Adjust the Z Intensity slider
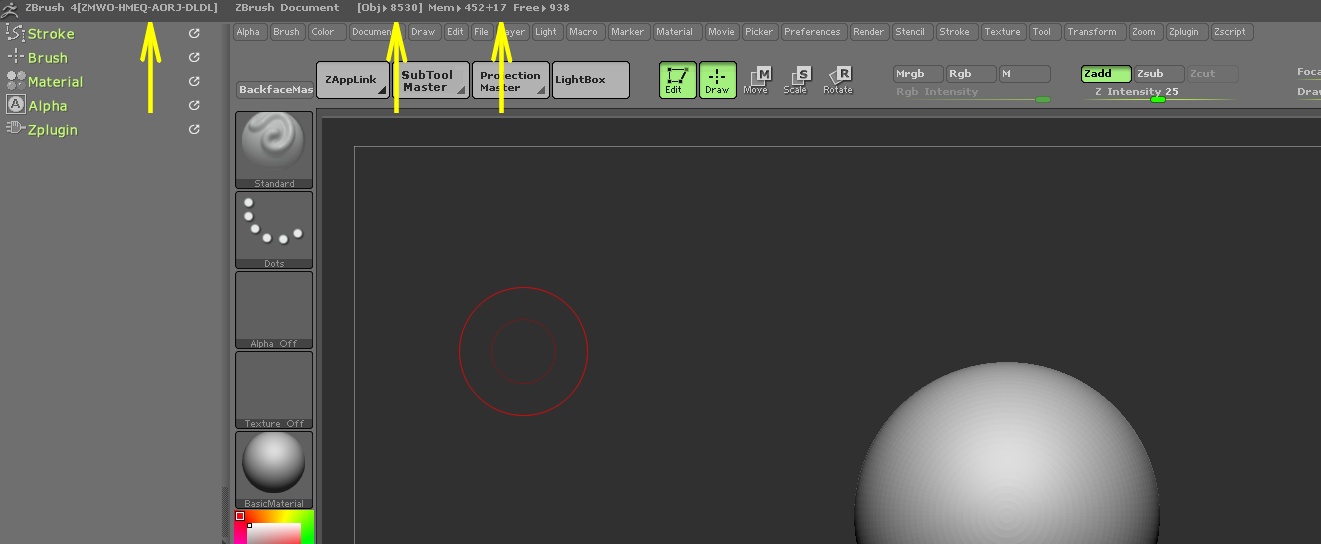The height and width of the screenshot is (544, 1321). [x=1159, y=93]
